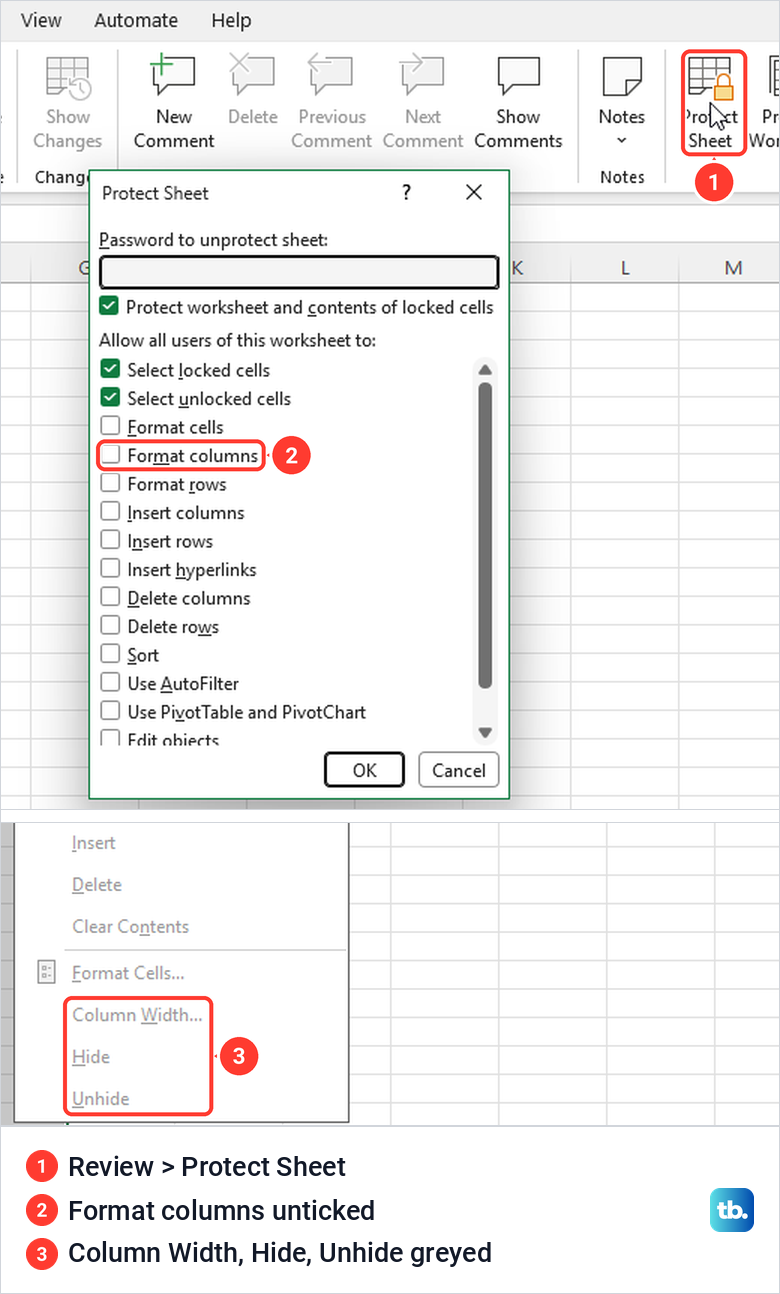Click Cancel in Protect Sheet dialog

pos(459,770)
